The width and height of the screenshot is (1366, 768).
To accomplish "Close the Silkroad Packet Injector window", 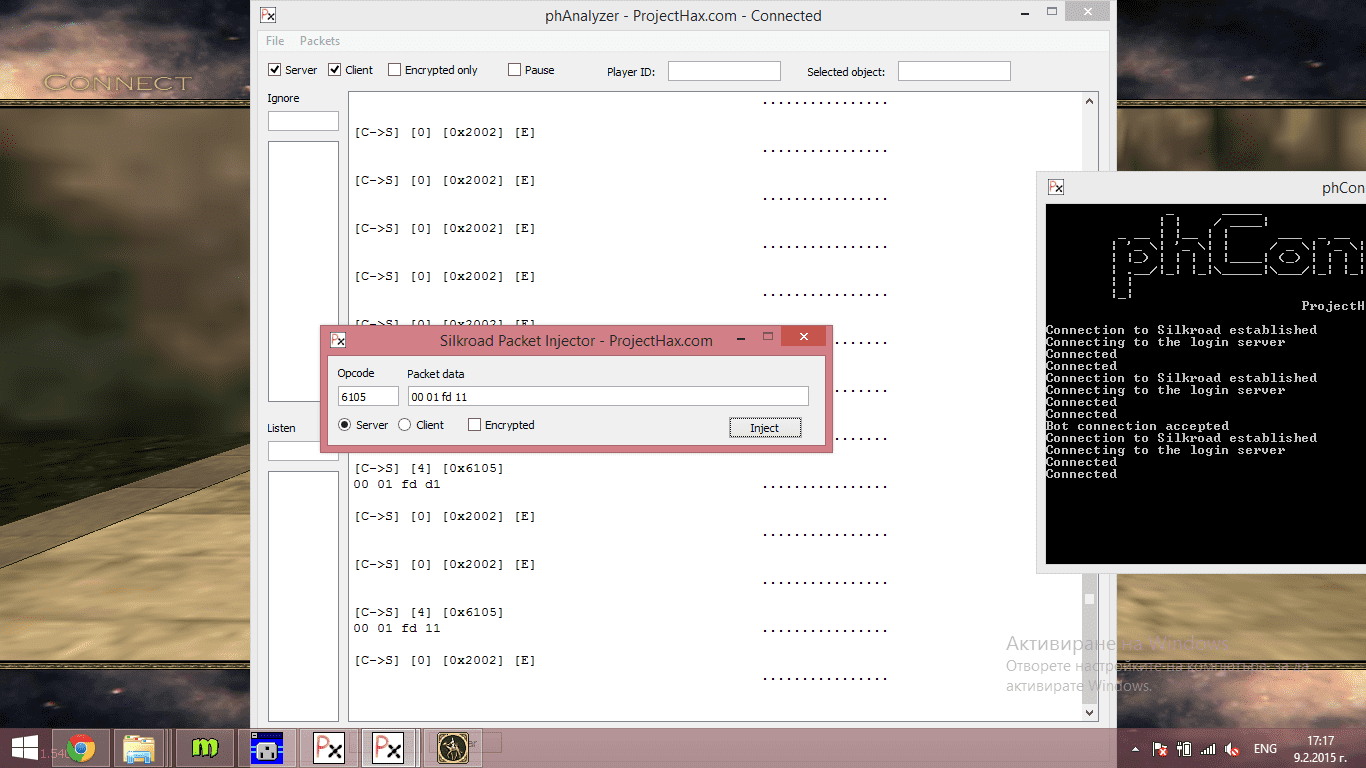I will (804, 337).
